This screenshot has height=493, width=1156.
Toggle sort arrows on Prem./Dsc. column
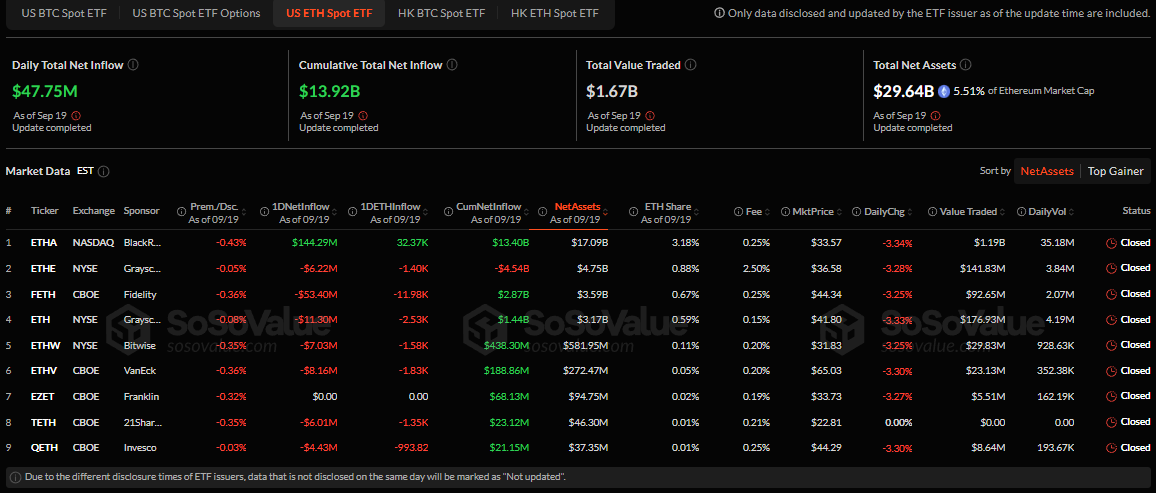click(244, 211)
